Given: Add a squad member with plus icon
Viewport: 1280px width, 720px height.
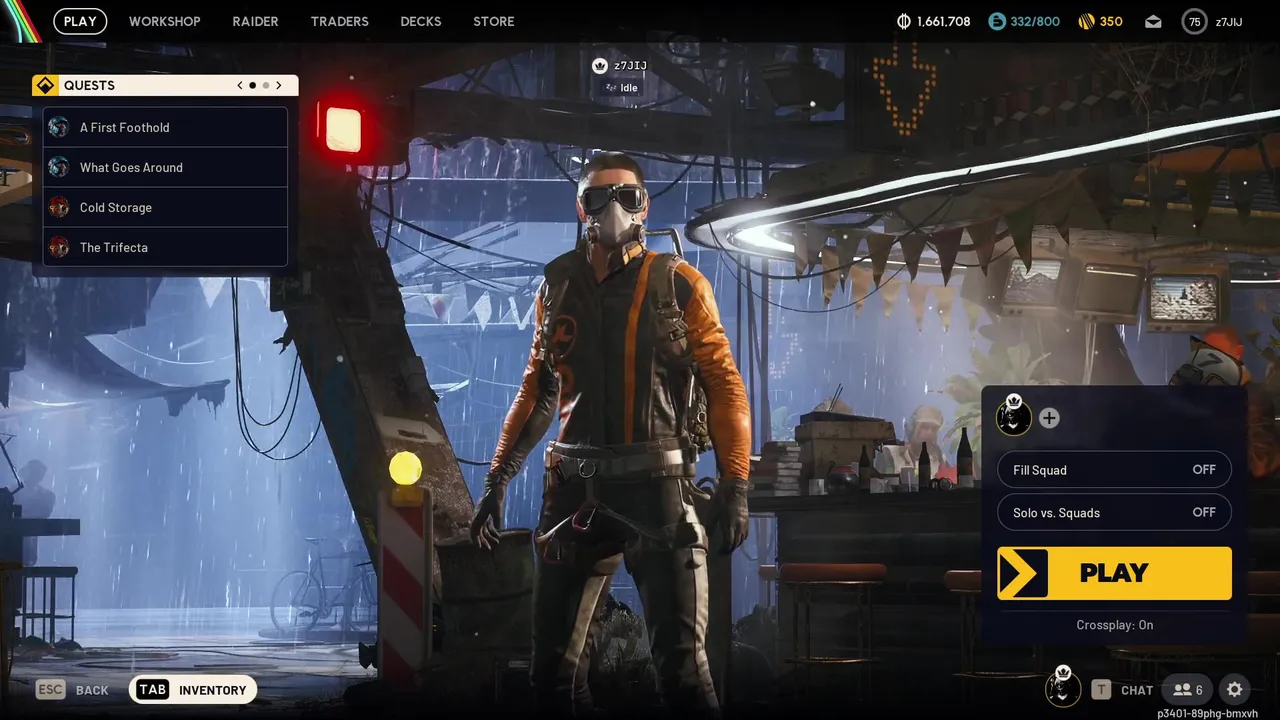Looking at the screenshot, I should 1049,418.
